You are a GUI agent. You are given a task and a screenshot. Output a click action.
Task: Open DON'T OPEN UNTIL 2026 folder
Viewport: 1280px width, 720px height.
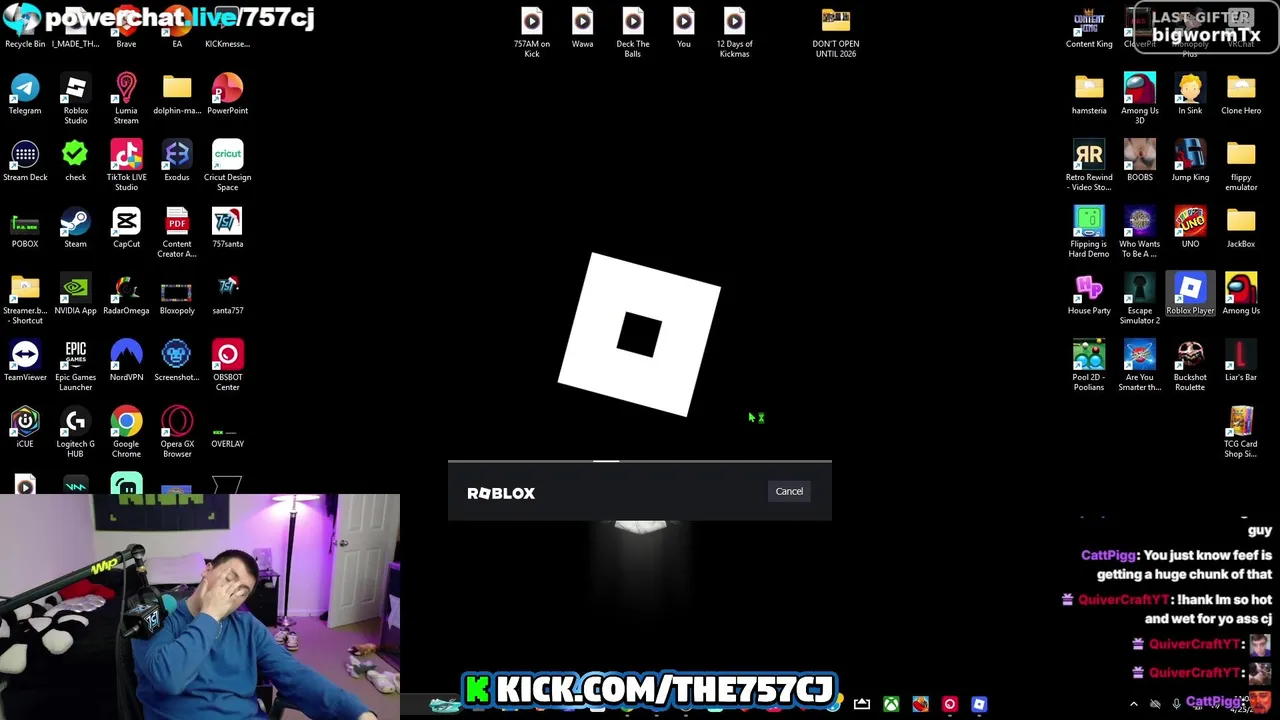tap(836, 32)
